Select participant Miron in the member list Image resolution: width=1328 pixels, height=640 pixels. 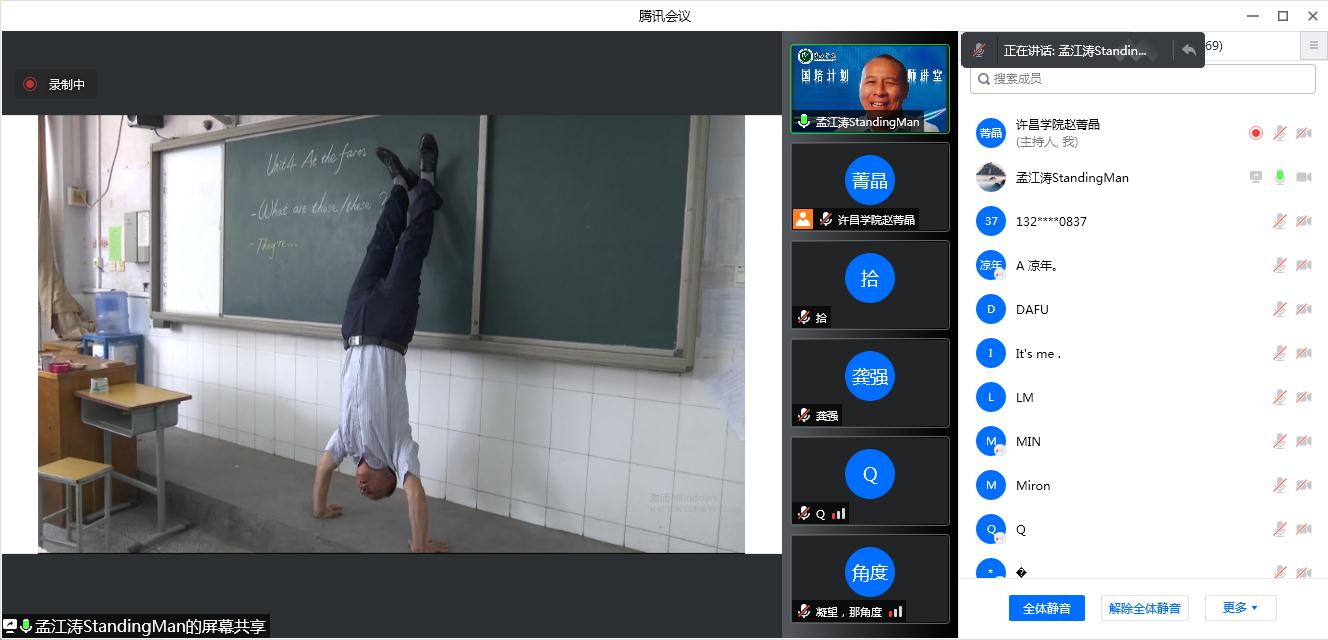pos(1033,485)
